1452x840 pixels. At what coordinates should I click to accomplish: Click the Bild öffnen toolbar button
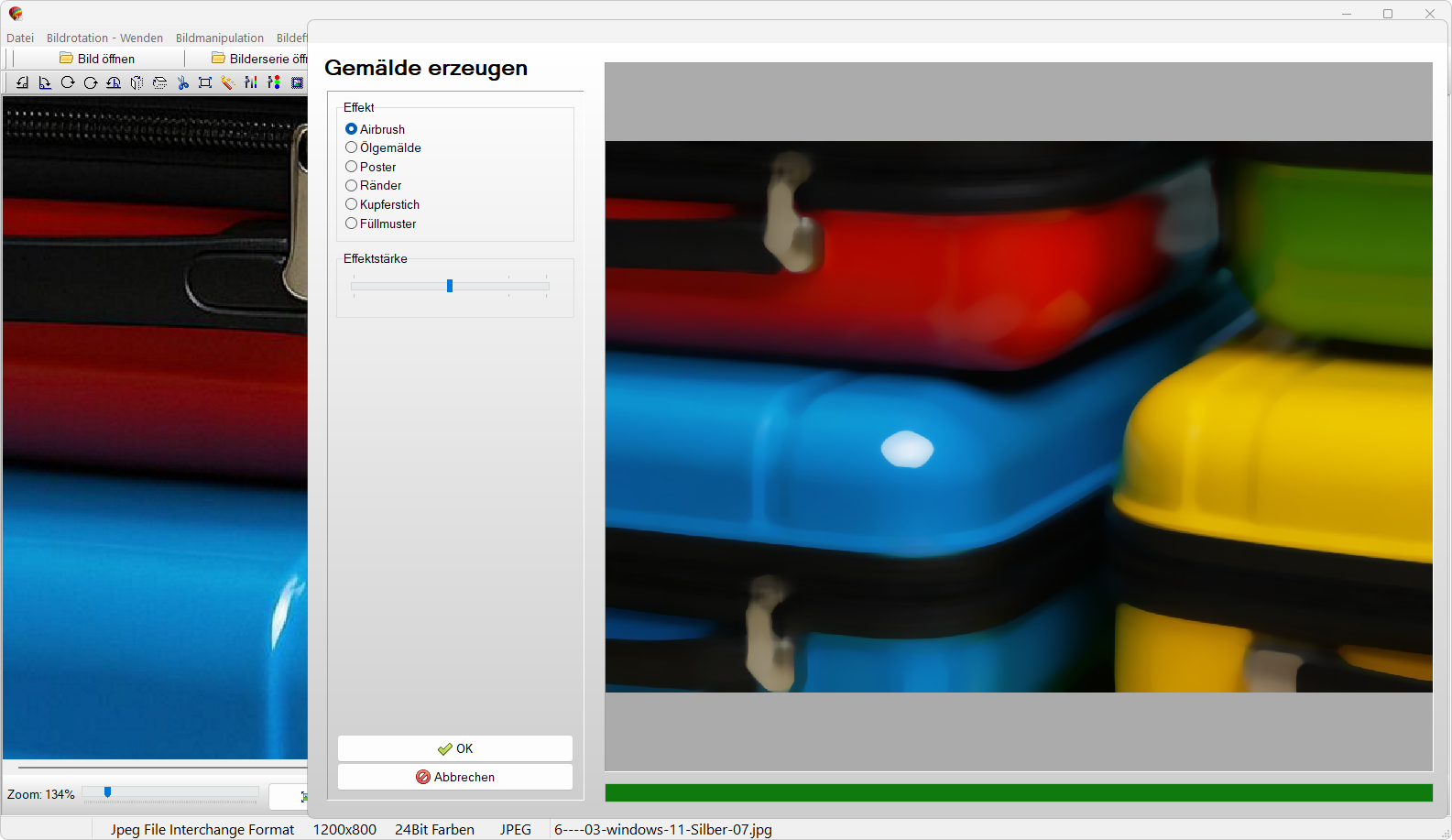click(x=97, y=59)
